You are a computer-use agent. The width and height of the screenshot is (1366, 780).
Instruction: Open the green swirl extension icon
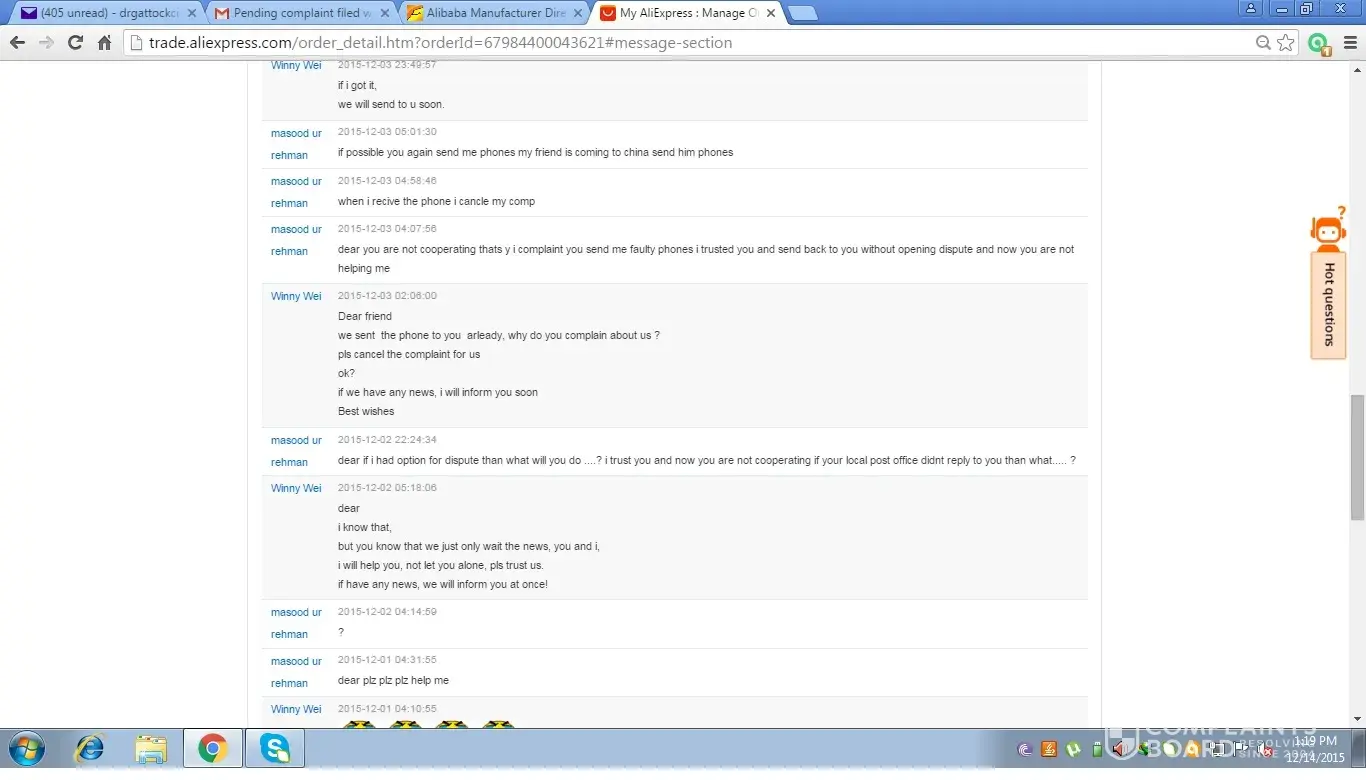pyautogui.click(x=1319, y=43)
